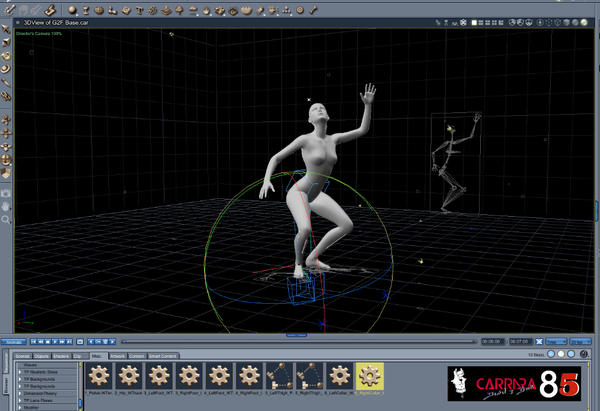Open the Browser vertical side tab
The image size is (600, 411).
(6, 387)
